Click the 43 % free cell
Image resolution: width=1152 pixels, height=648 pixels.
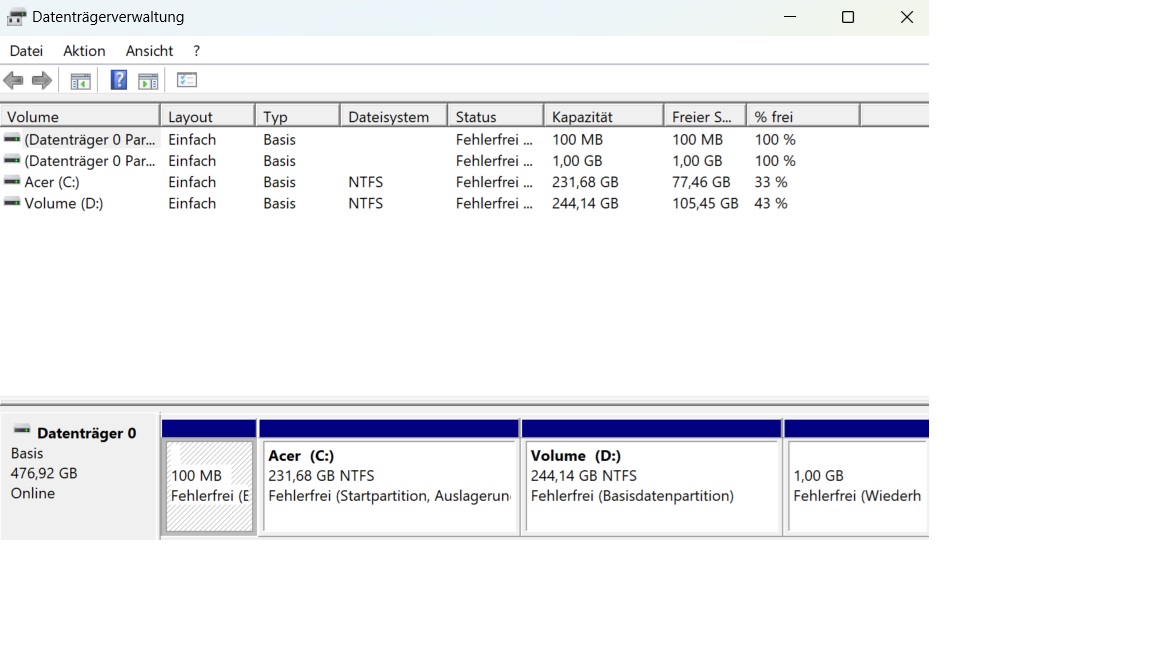click(x=771, y=204)
